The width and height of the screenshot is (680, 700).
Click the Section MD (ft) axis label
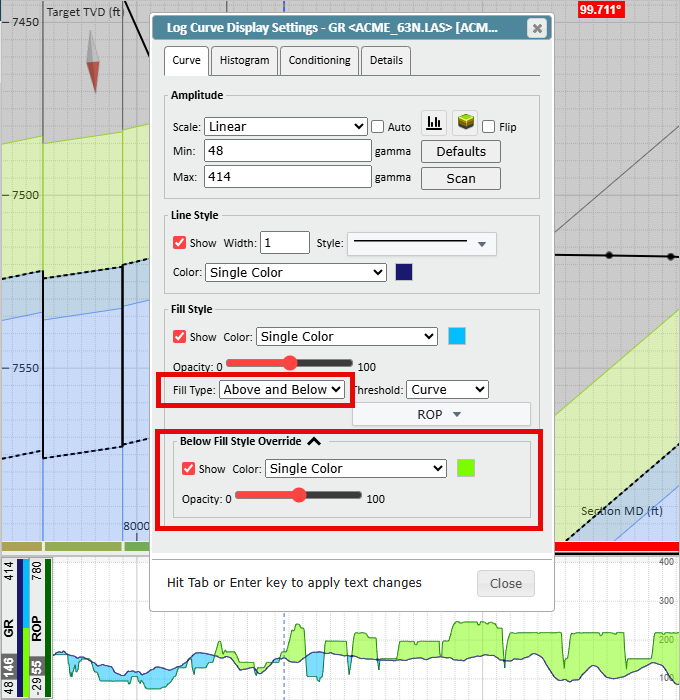pos(622,511)
